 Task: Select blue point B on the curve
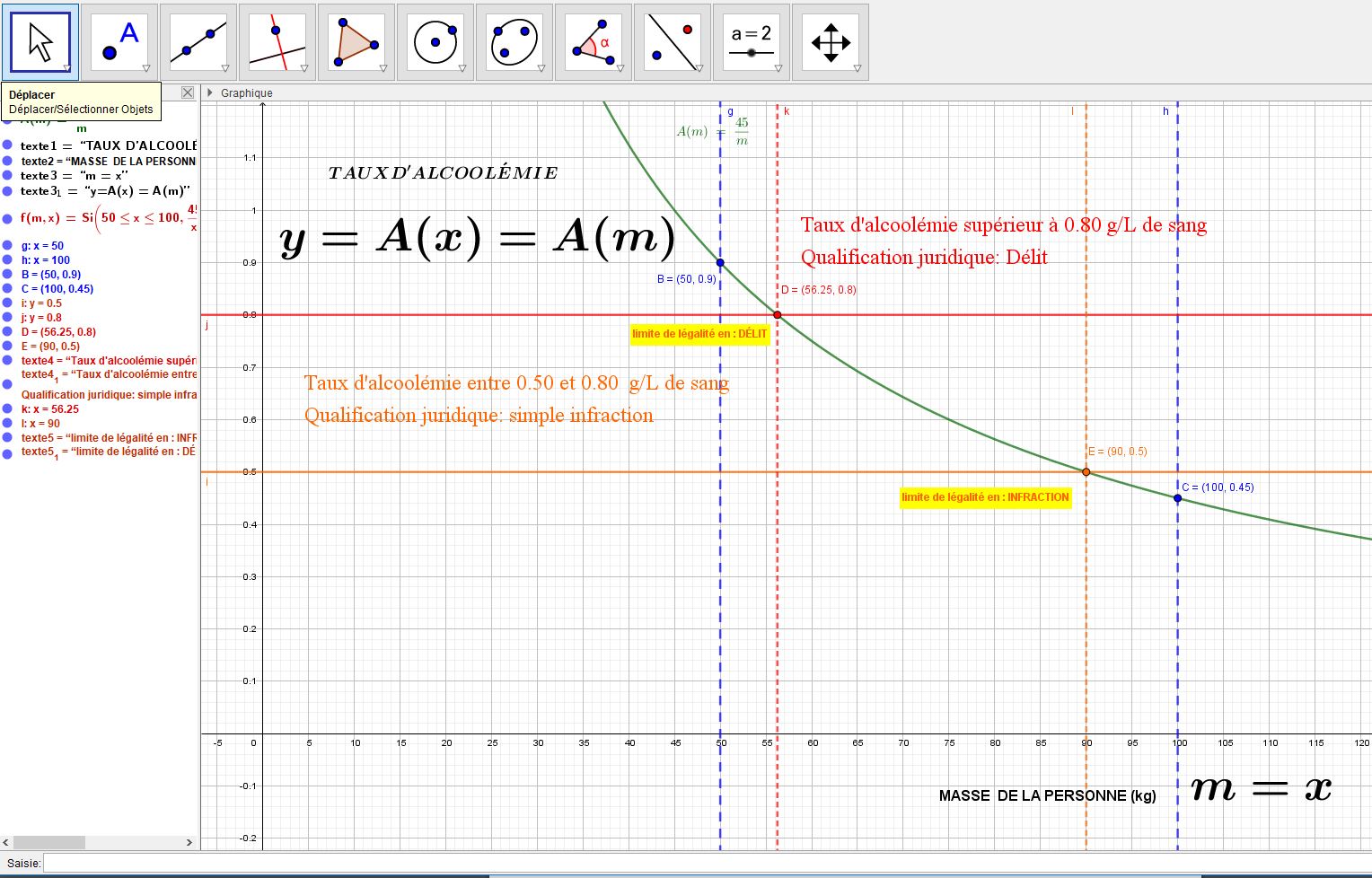pyautogui.click(x=720, y=263)
